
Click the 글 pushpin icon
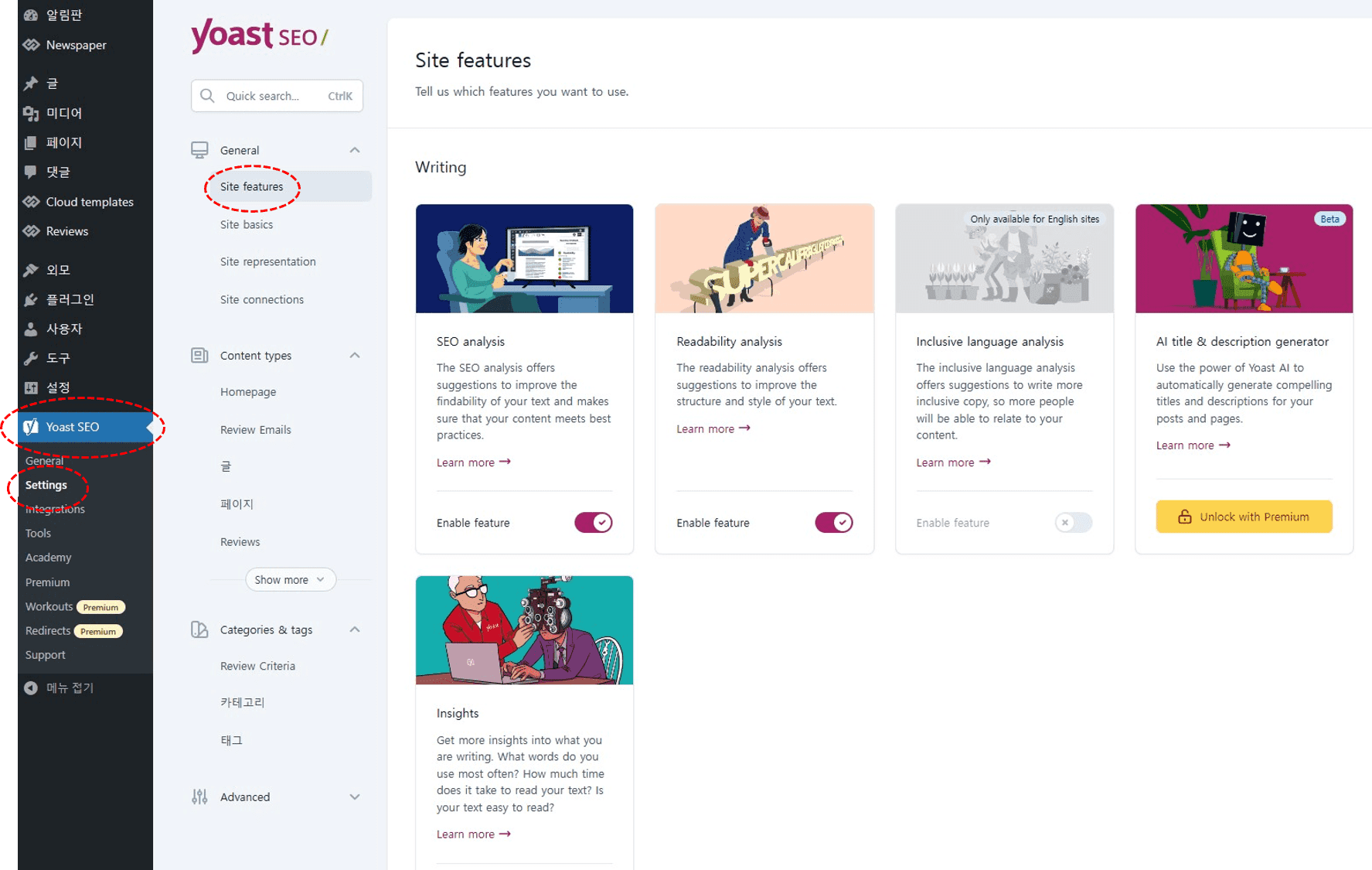pos(31,84)
